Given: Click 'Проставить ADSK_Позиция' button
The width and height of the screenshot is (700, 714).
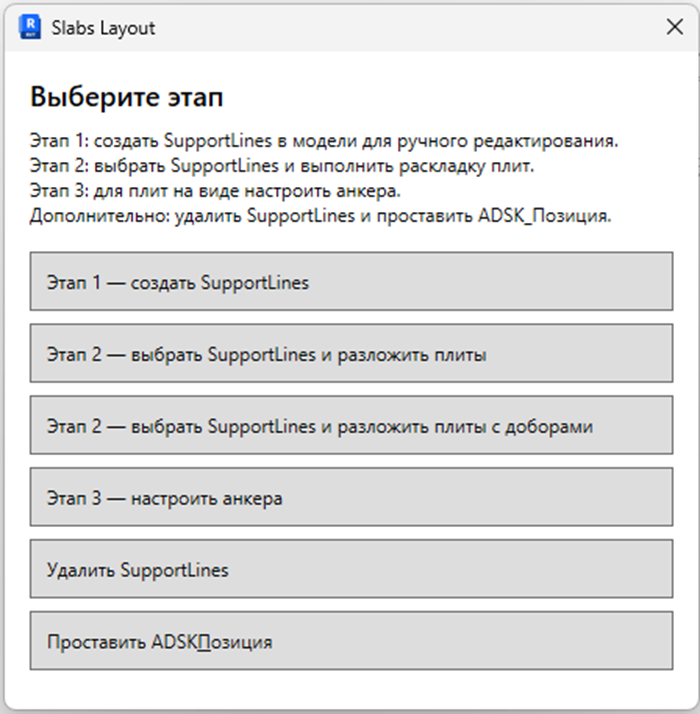Looking at the screenshot, I should [351, 641].
